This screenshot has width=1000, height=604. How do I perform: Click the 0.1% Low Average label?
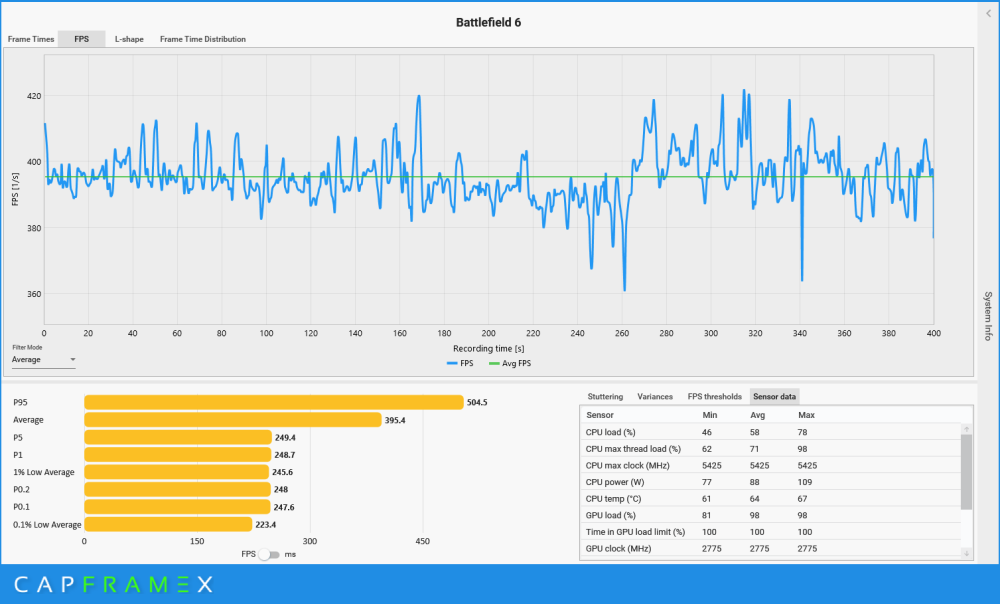tap(47, 524)
